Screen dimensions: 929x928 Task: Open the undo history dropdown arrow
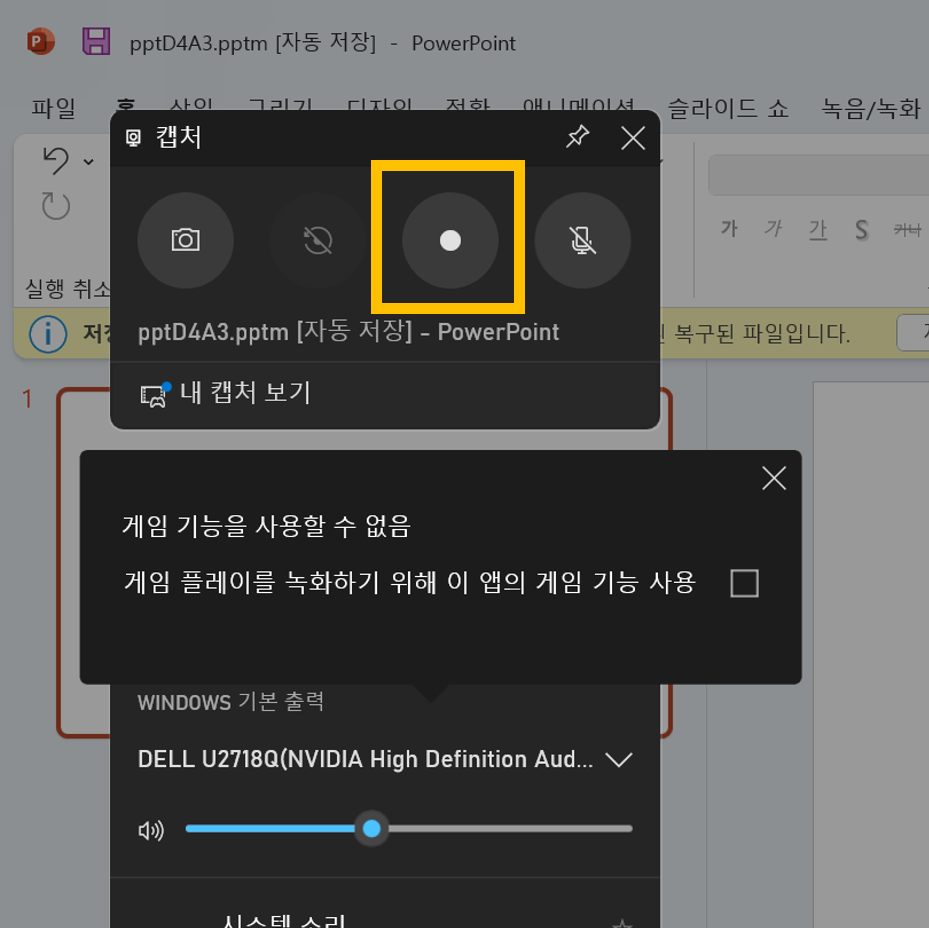coord(88,161)
